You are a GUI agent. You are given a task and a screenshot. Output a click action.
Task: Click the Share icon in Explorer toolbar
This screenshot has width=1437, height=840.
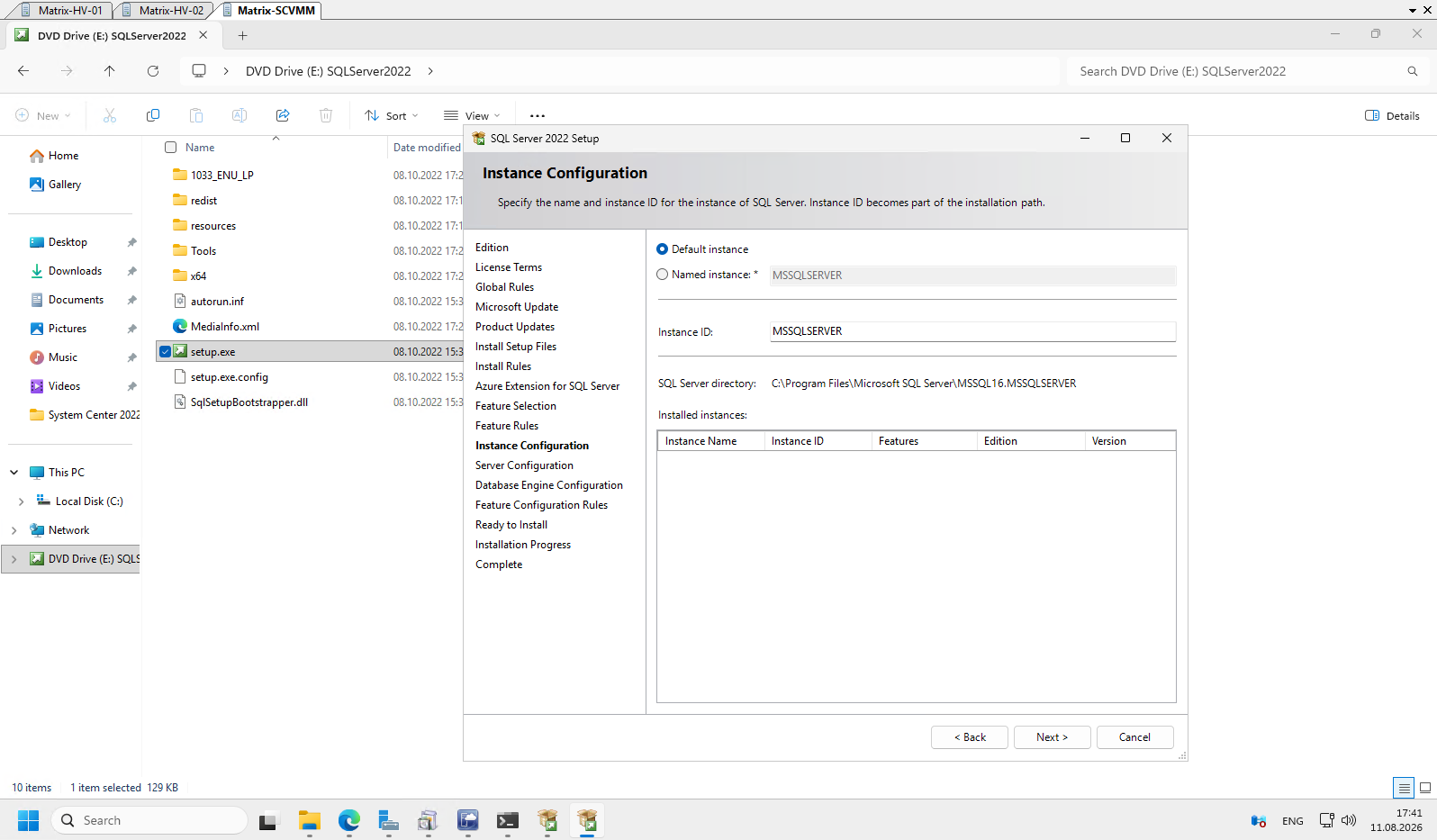283,115
